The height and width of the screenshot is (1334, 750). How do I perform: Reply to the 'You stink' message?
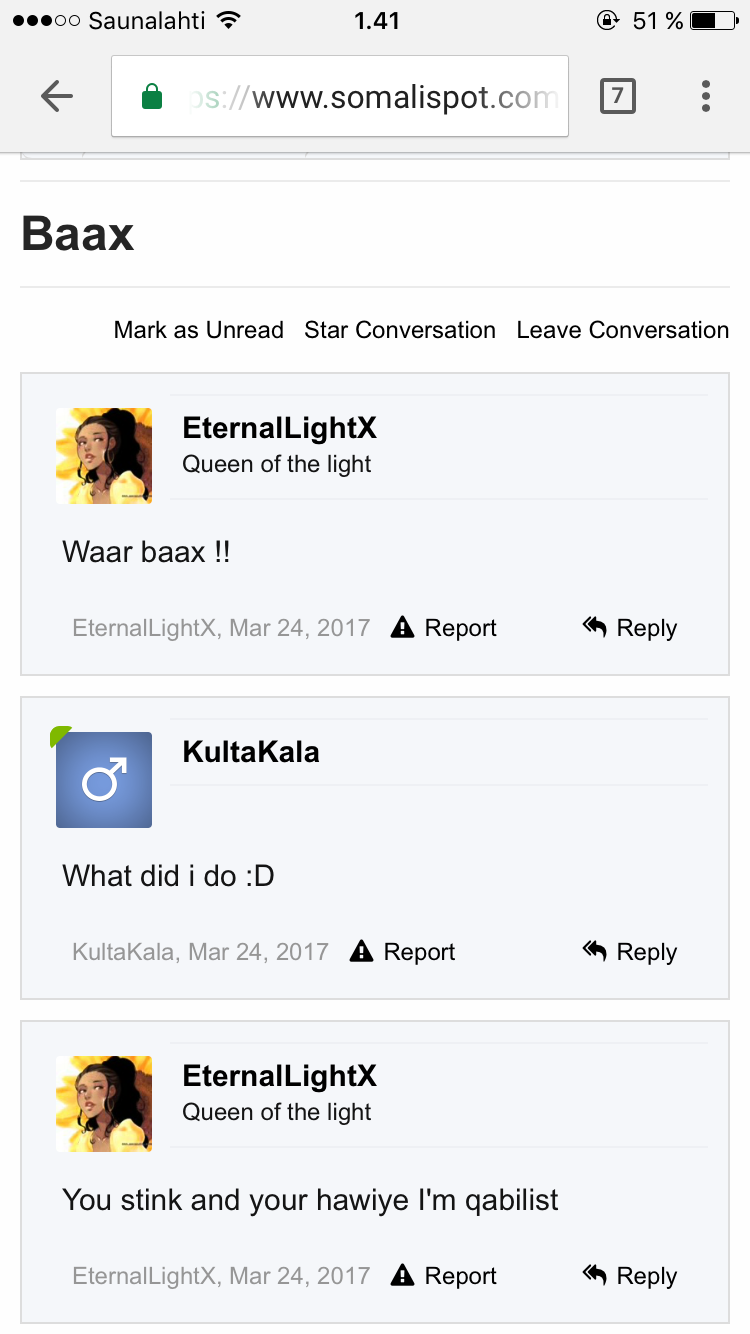(630, 1276)
